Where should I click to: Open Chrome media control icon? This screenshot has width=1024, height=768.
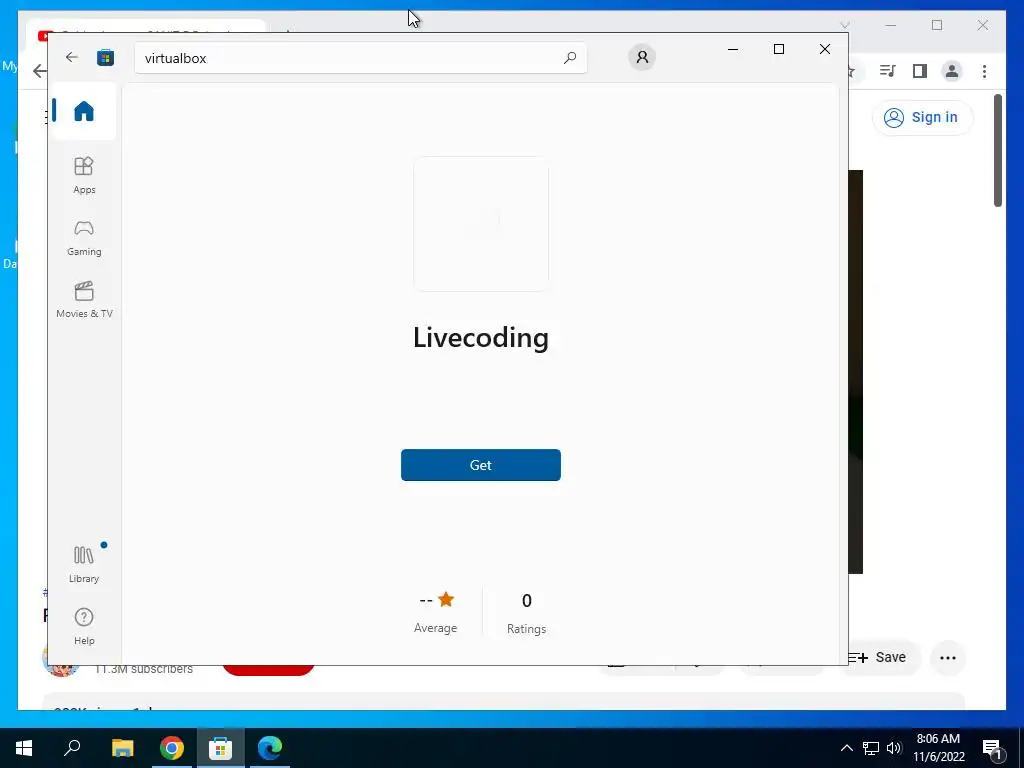tap(887, 71)
